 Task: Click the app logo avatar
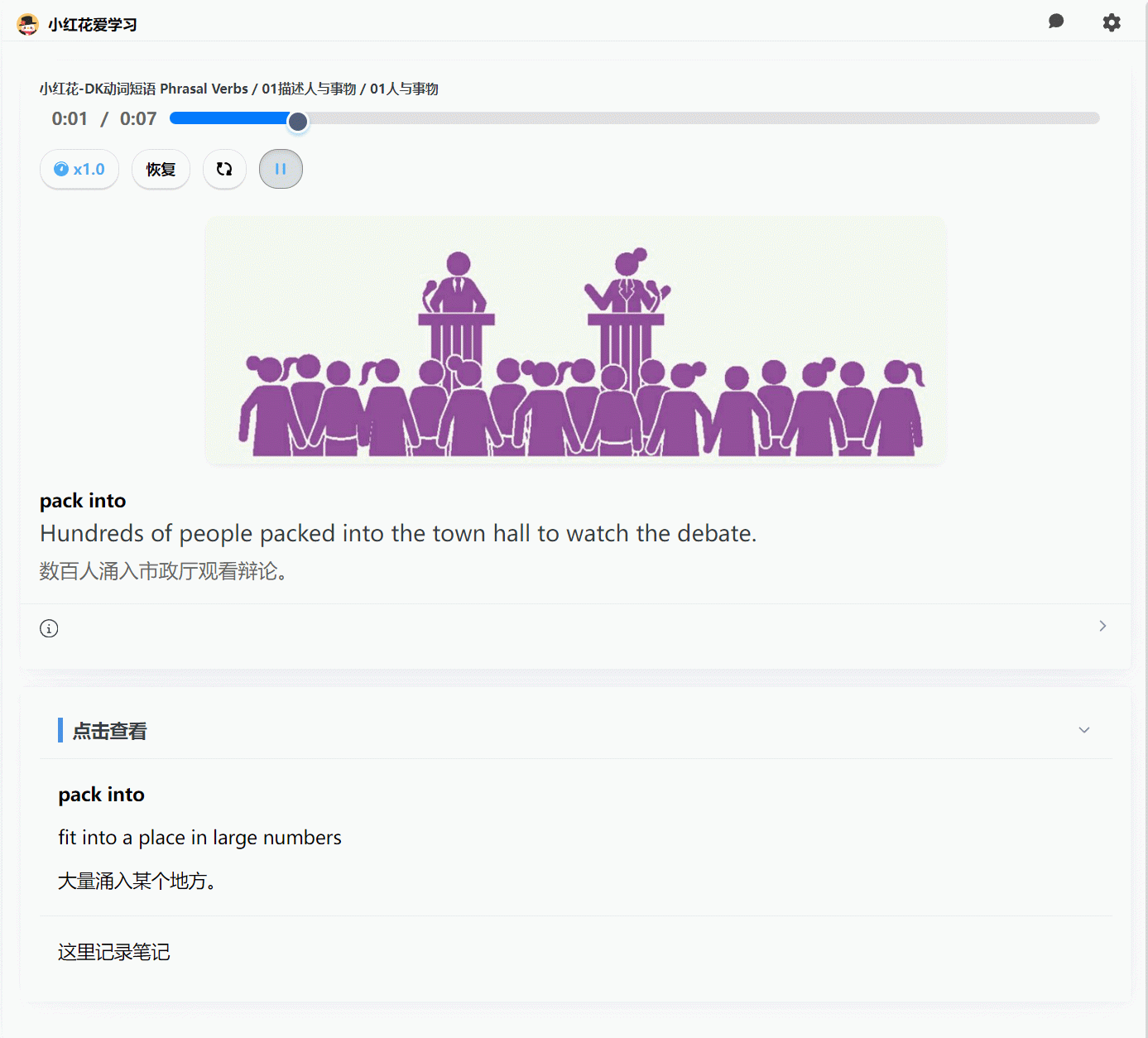pos(27,24)
